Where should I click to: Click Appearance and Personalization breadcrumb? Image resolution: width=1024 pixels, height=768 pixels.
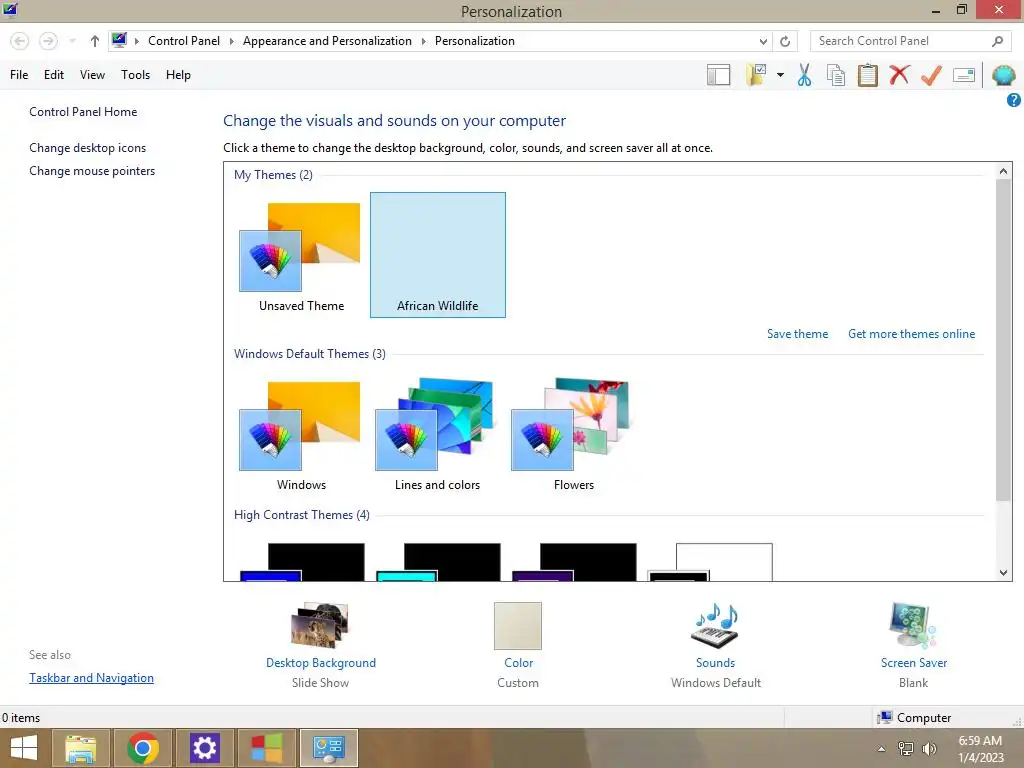(x=327, y=41)
